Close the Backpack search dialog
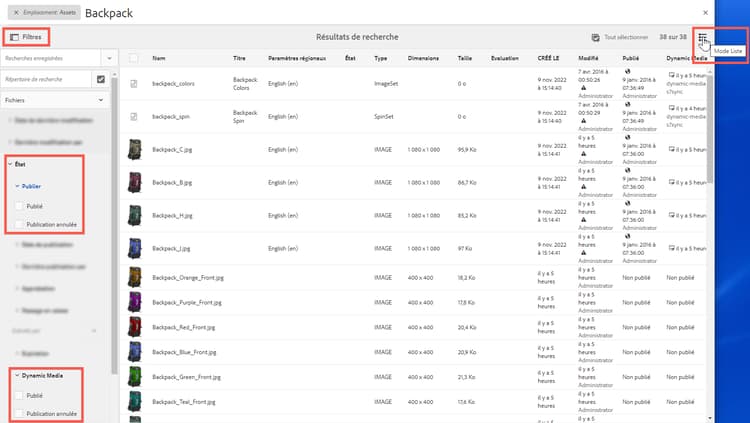 [705, 13]
